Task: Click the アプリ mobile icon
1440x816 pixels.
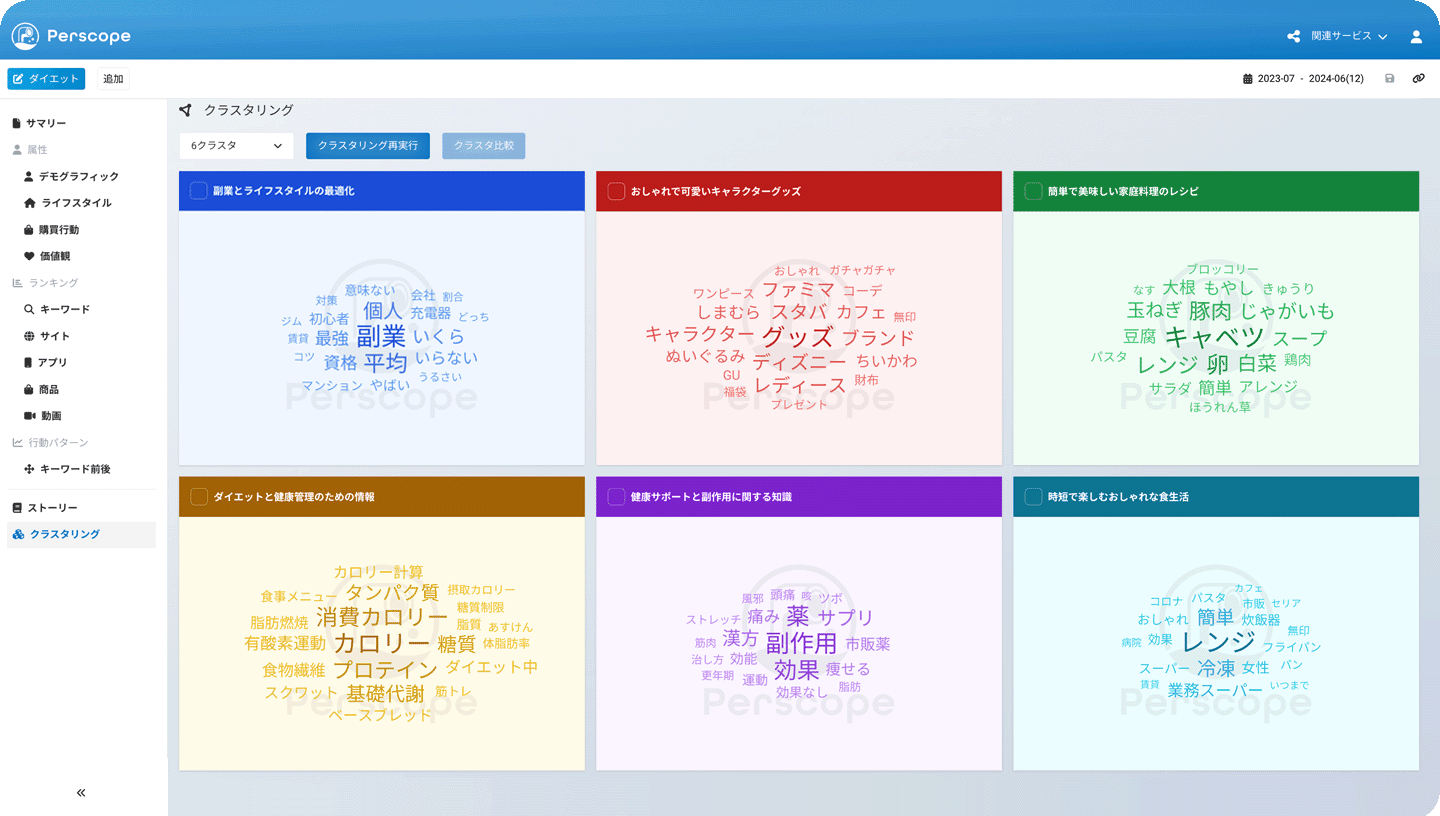Action: [29, 362]
